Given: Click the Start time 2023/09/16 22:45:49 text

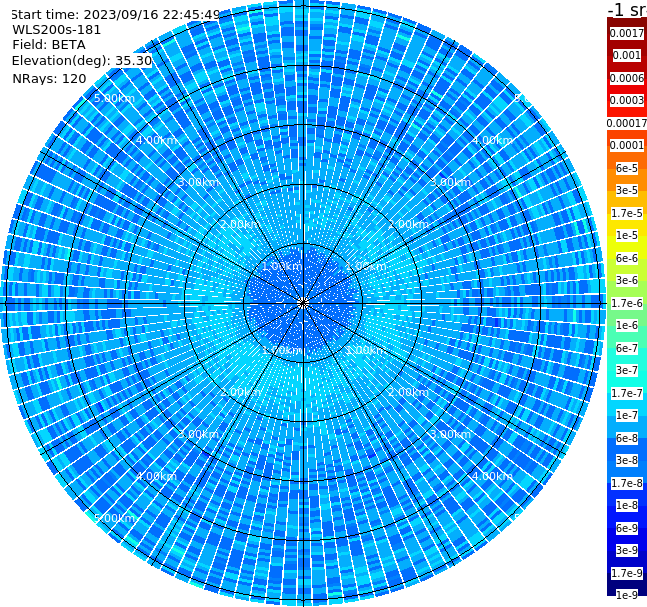Looking at the screenshot, I should pos(115,15).
